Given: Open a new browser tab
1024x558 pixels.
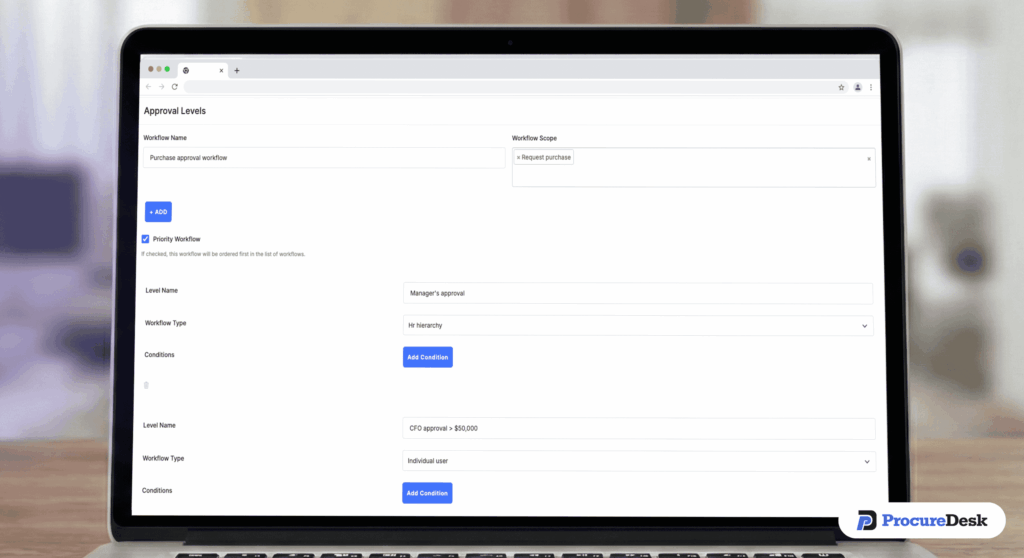Looking at the screenshot, I should (x=237, y=71).
